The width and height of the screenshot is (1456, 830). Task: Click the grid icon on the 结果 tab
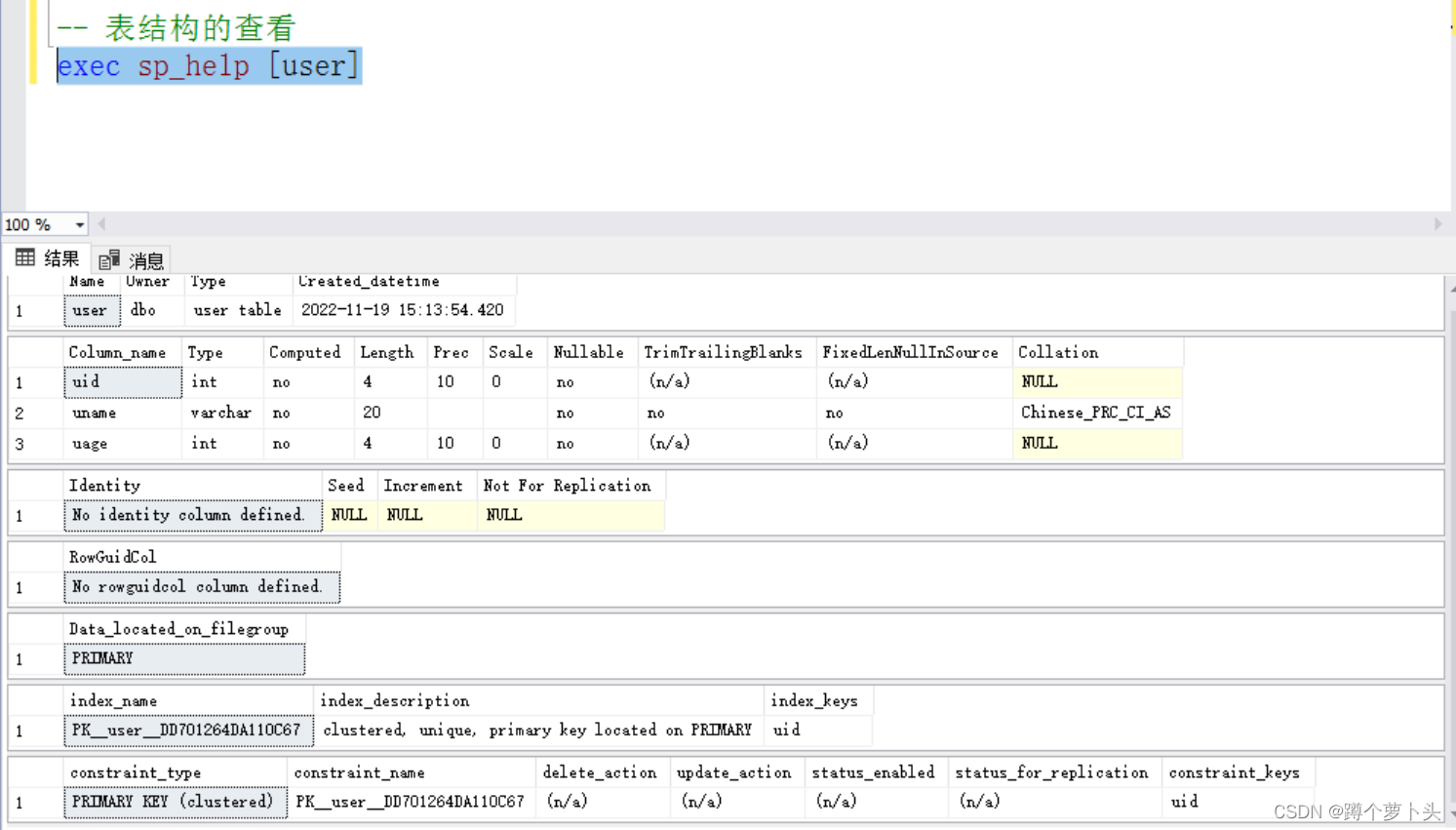click(25, 257)
